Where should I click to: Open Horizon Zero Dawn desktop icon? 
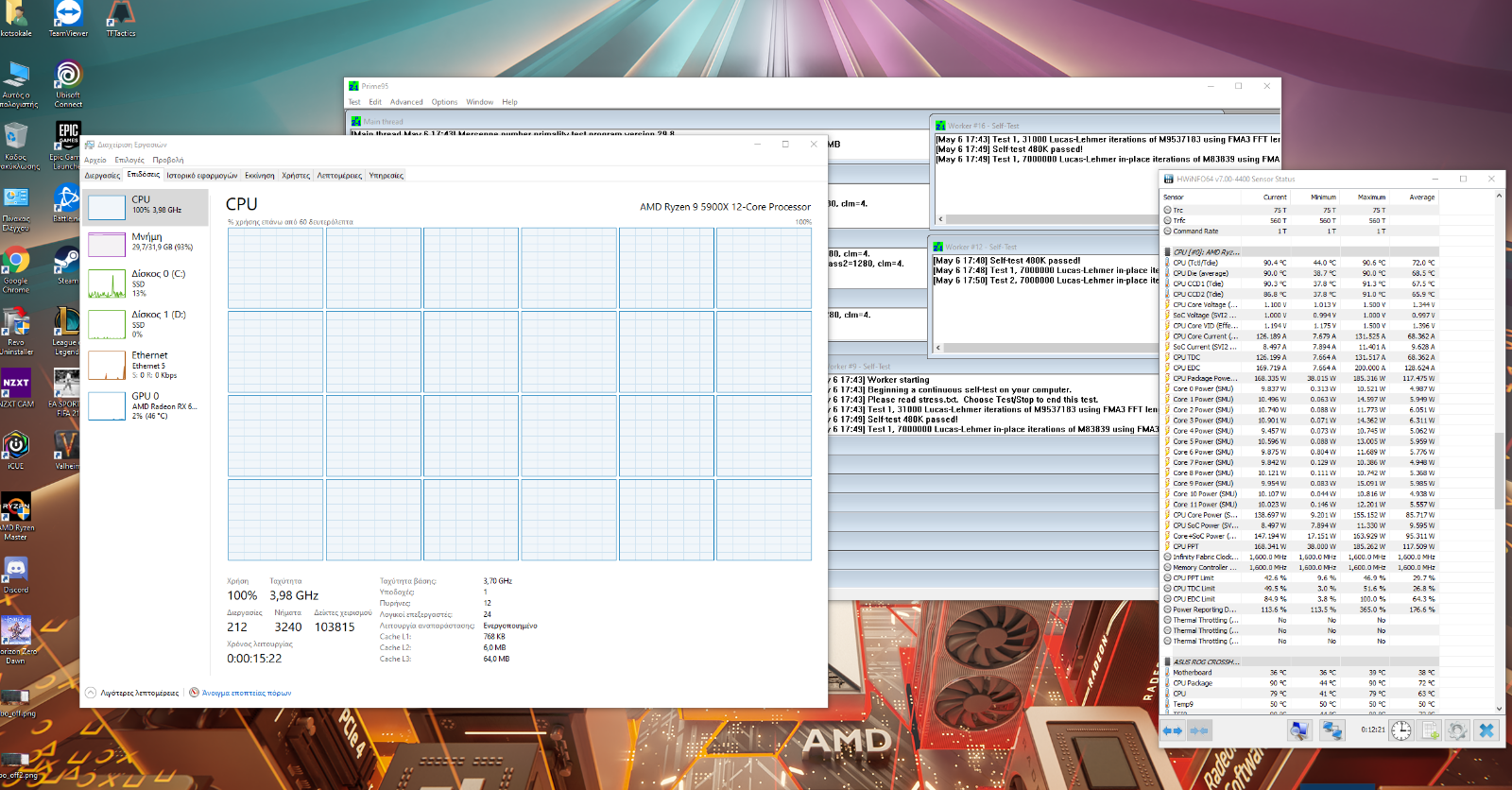click(x=16, y=640)
